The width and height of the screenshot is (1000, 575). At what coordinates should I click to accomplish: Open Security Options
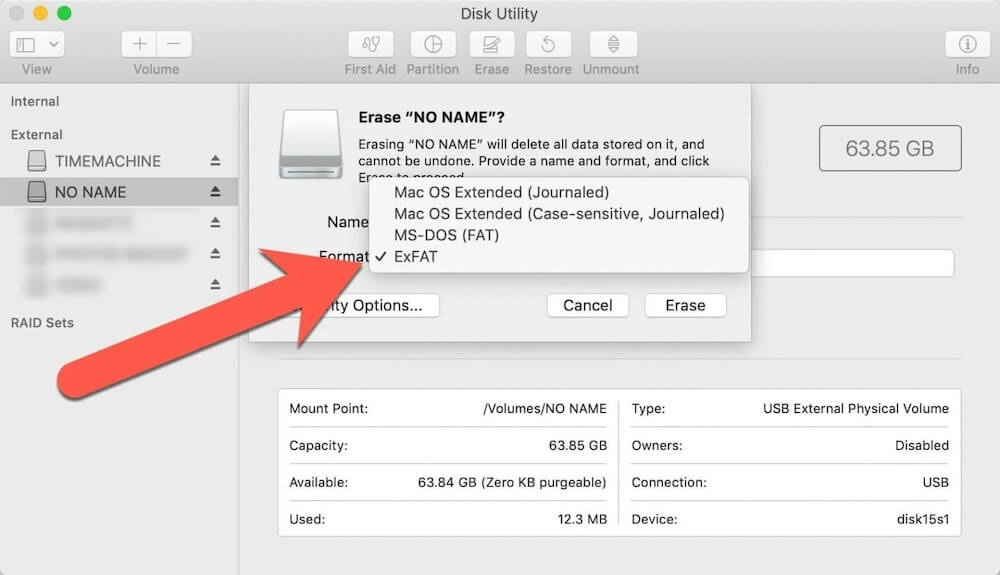pos(376,305)
